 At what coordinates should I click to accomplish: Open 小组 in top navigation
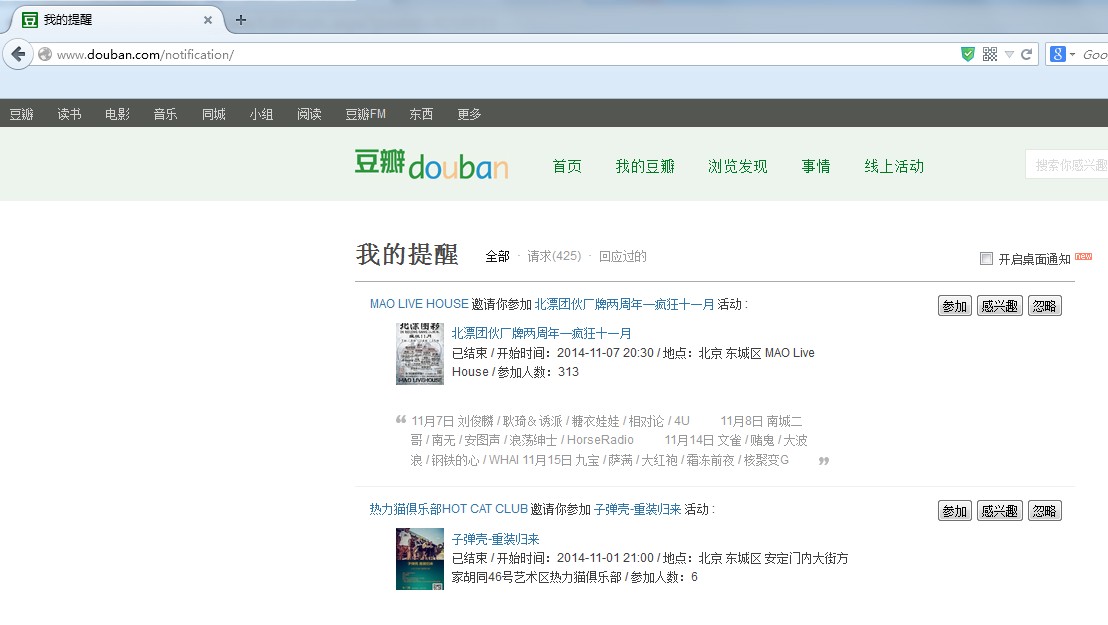tap(261, 114)
